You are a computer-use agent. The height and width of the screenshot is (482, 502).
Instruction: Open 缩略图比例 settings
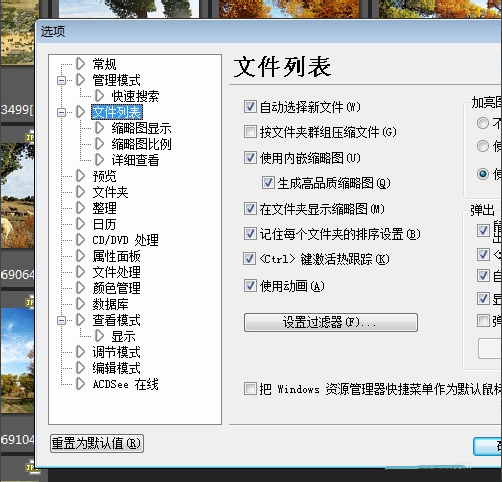141,144
